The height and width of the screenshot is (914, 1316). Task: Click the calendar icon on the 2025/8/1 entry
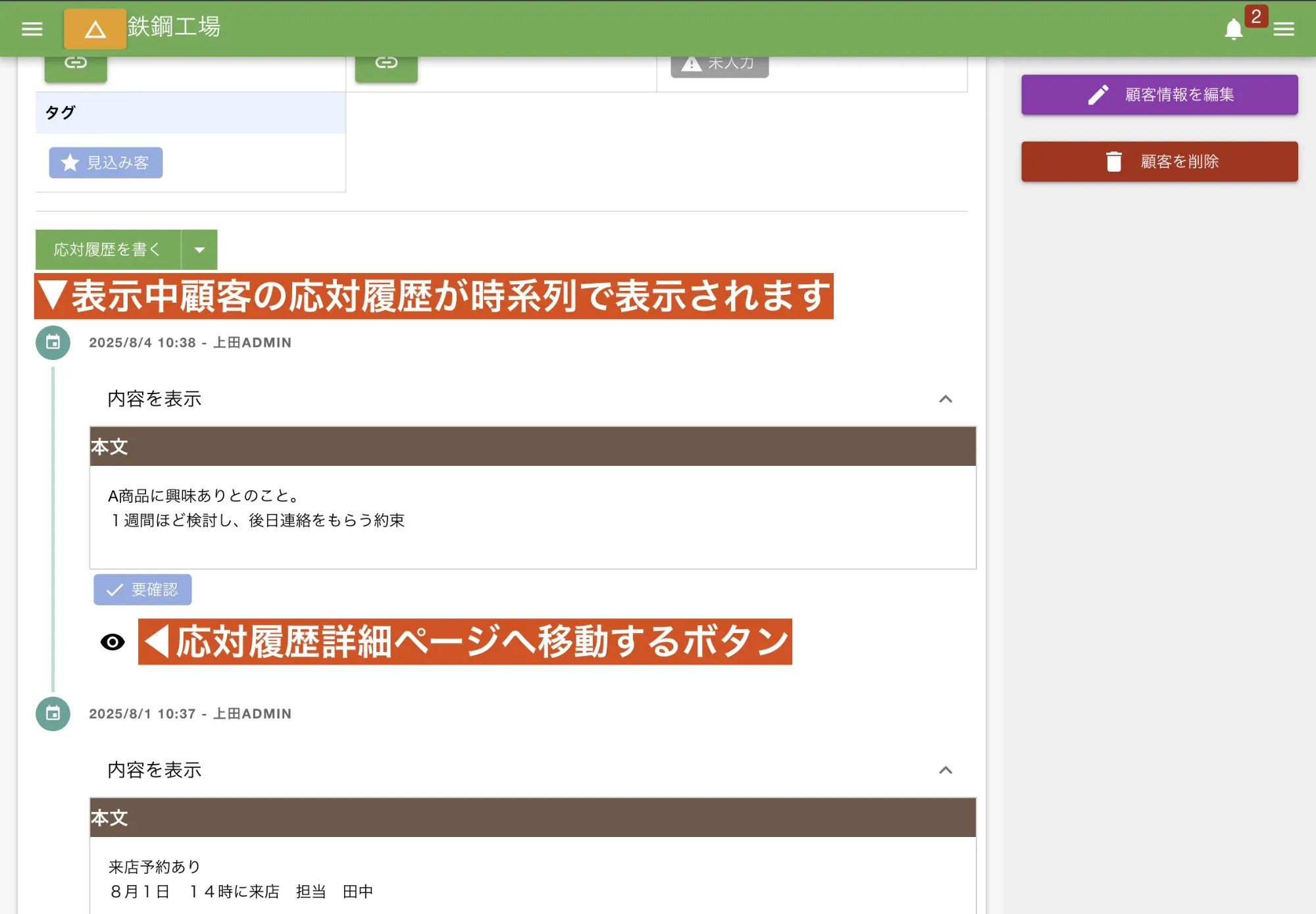click(x=52, y=713)
